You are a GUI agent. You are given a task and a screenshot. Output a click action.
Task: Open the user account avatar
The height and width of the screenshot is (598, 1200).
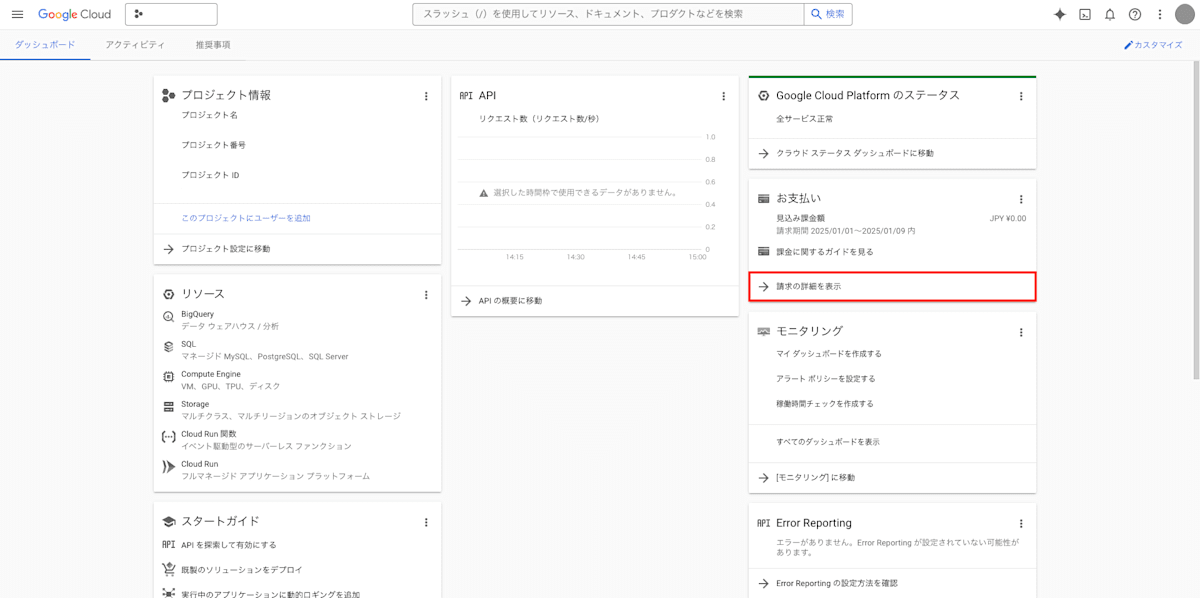(1184, 14)
